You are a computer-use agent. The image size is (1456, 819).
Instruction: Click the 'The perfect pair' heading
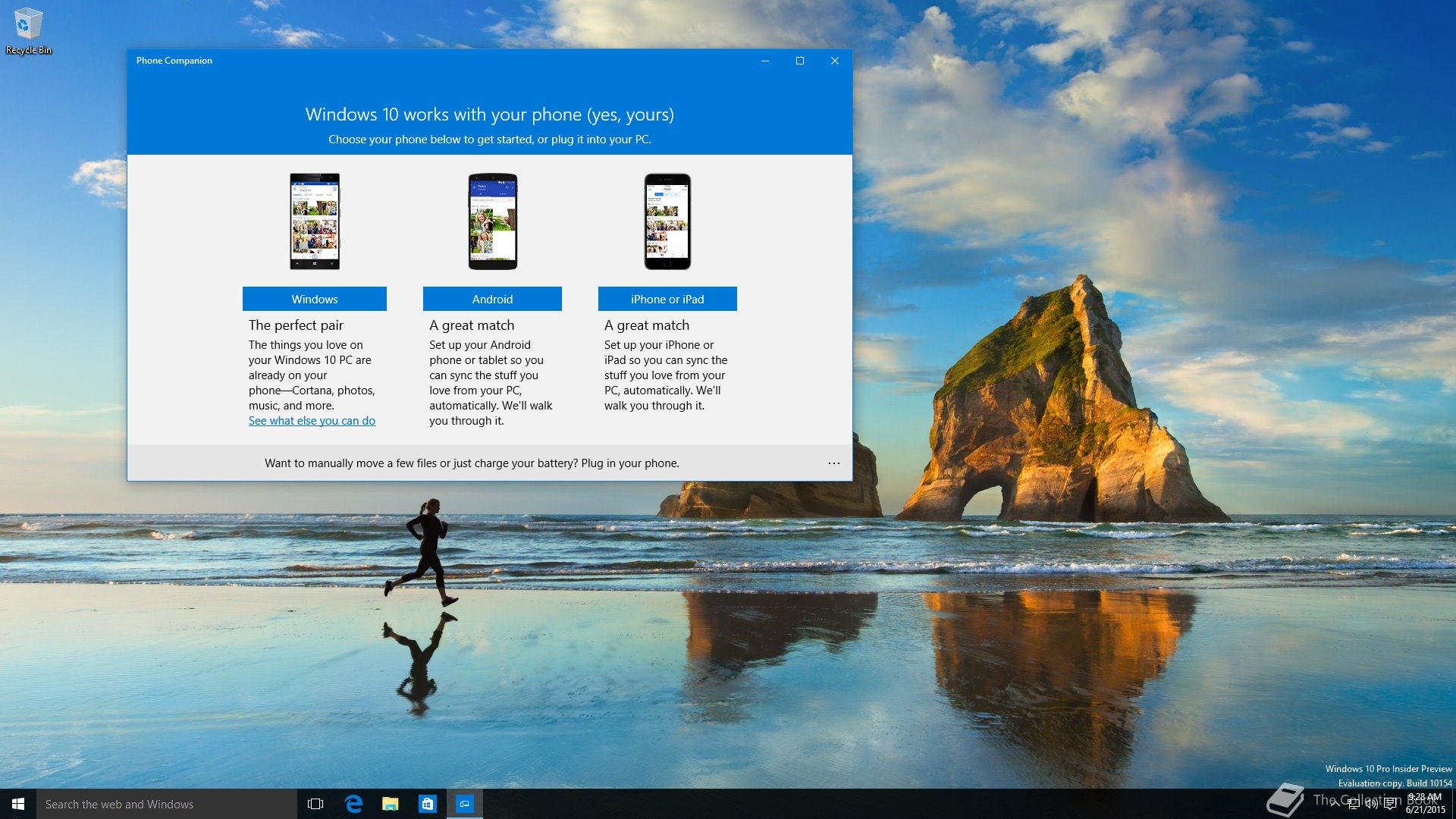(296, 325)
